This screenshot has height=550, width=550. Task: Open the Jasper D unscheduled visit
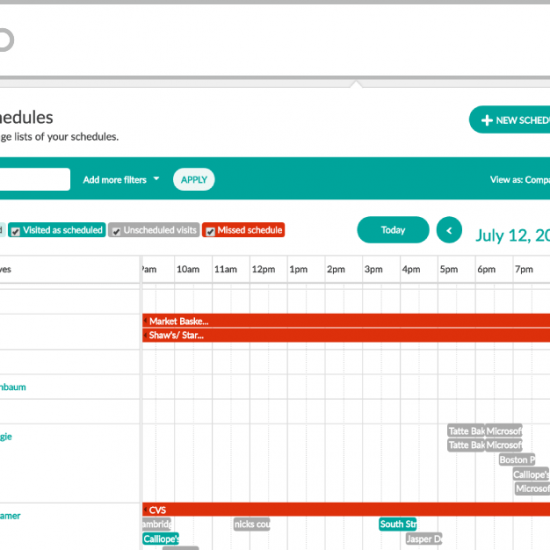pyautogui.click(x=424, y=539)
